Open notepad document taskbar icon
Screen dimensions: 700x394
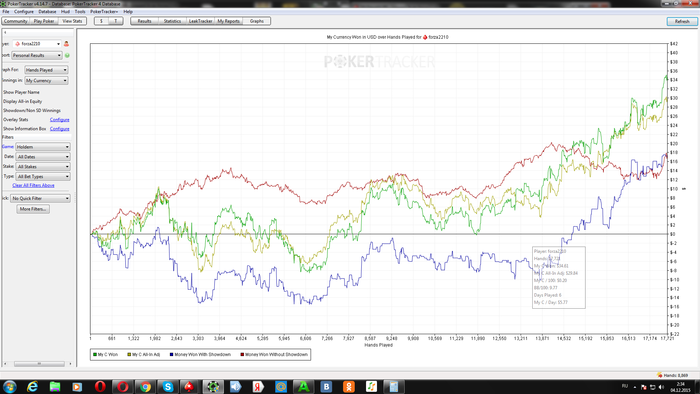pos(394,386)
